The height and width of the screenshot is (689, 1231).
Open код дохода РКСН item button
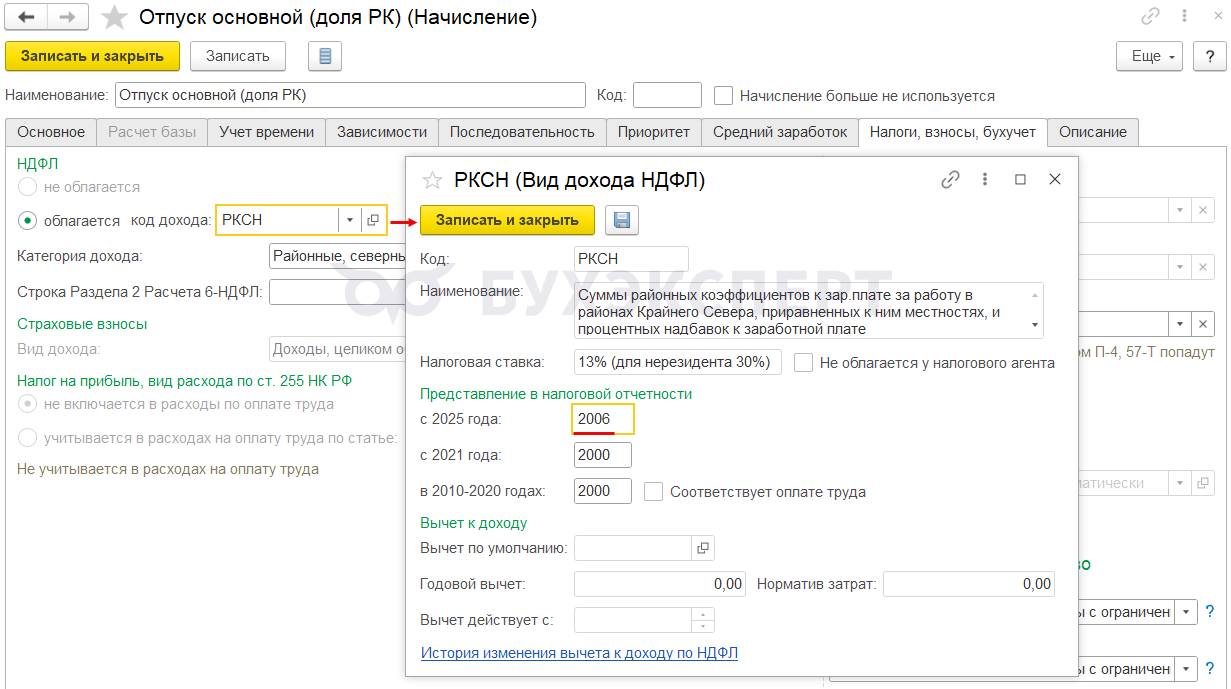[373, 220]
